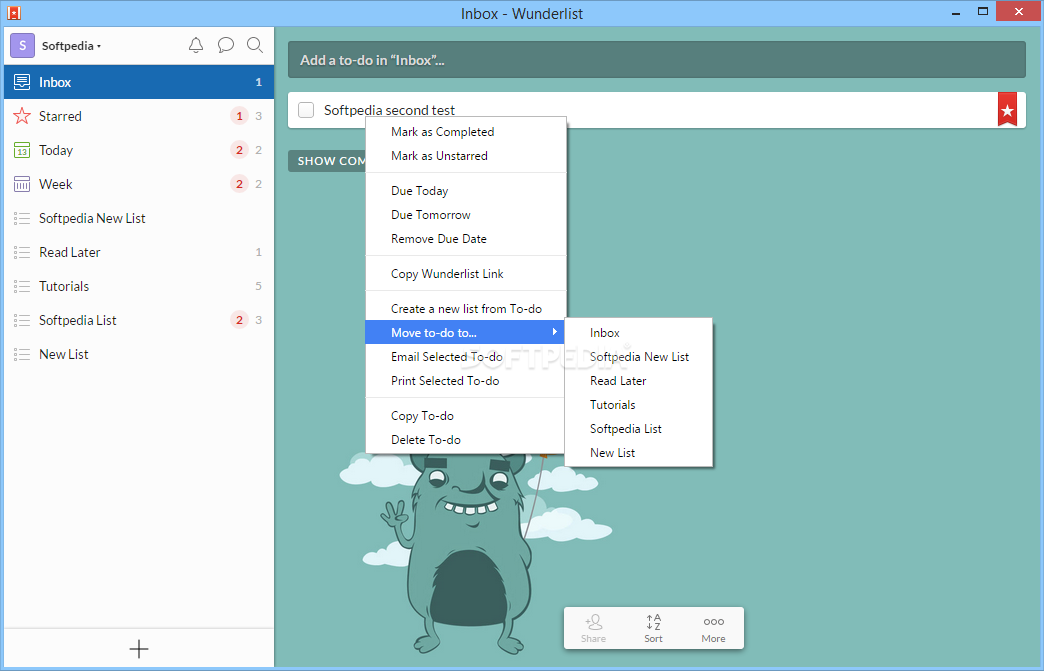This screenshot has height=671, width=1044.
Task: Move the to-do to New List in the submenu
Action: (639, 453)
